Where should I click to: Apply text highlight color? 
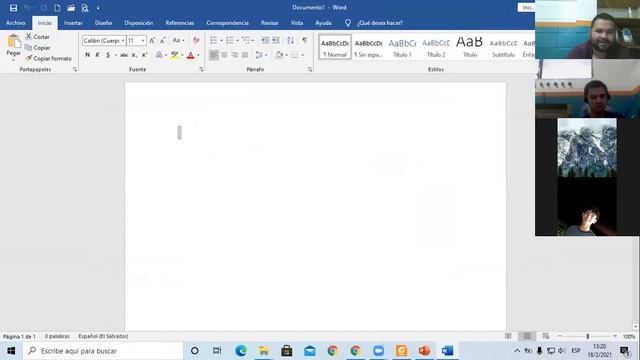coord(175,55)
